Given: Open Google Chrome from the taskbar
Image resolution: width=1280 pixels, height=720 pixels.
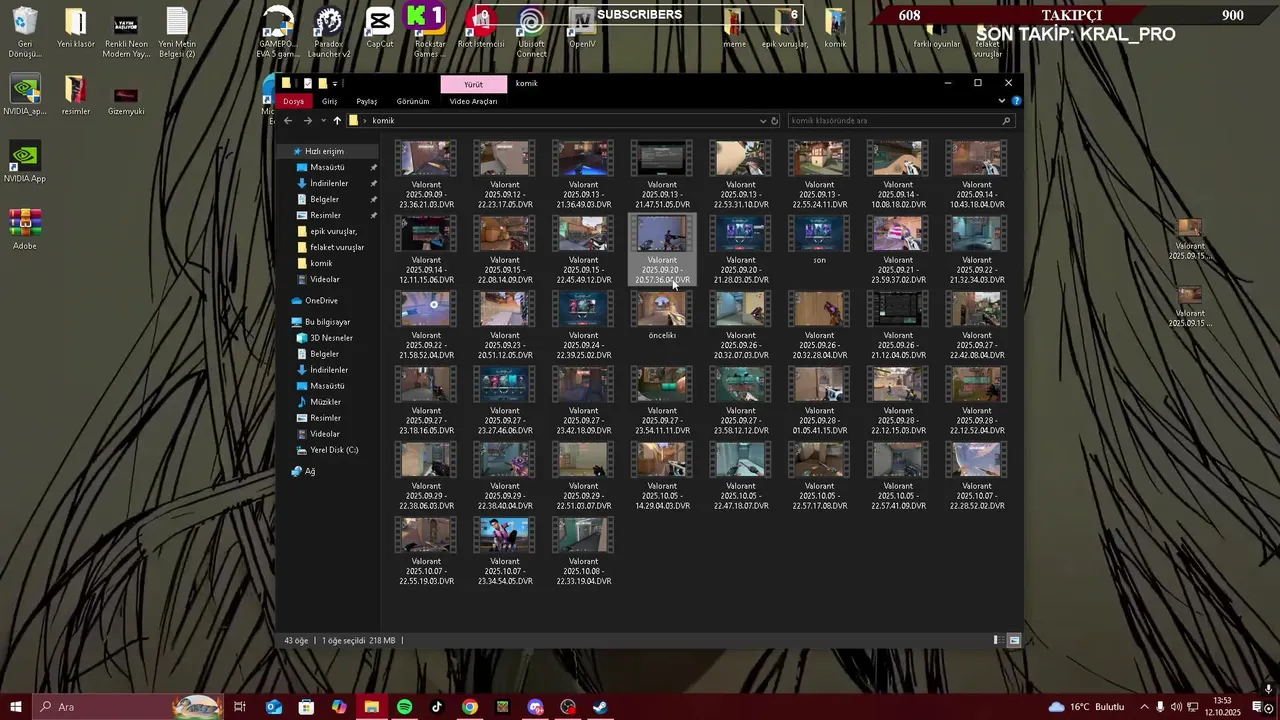Looking at the screenshot, I should [x=470, y=707].
